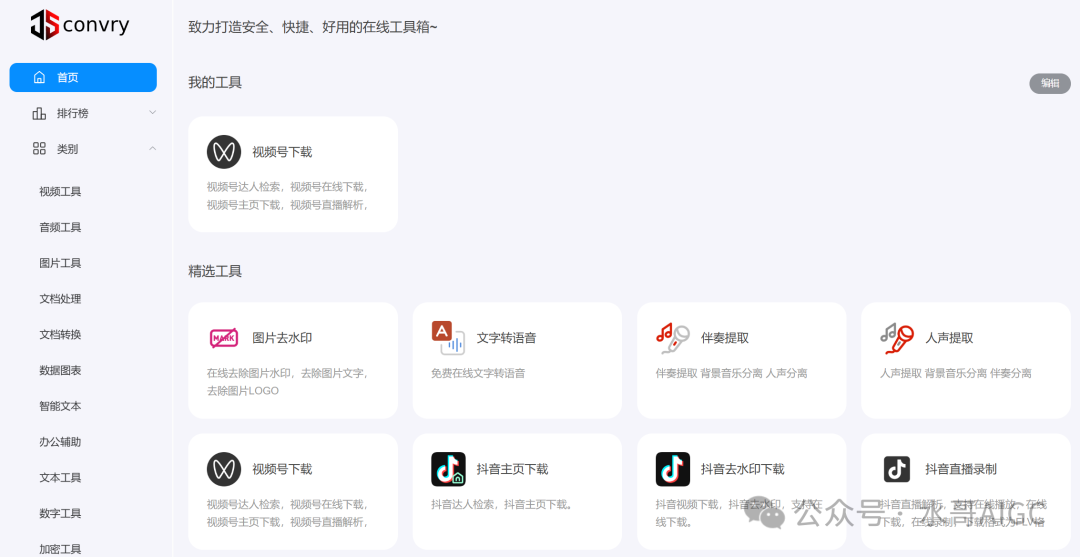
Task: Select 智能文本 category
Action: click(x=61, y=406)
